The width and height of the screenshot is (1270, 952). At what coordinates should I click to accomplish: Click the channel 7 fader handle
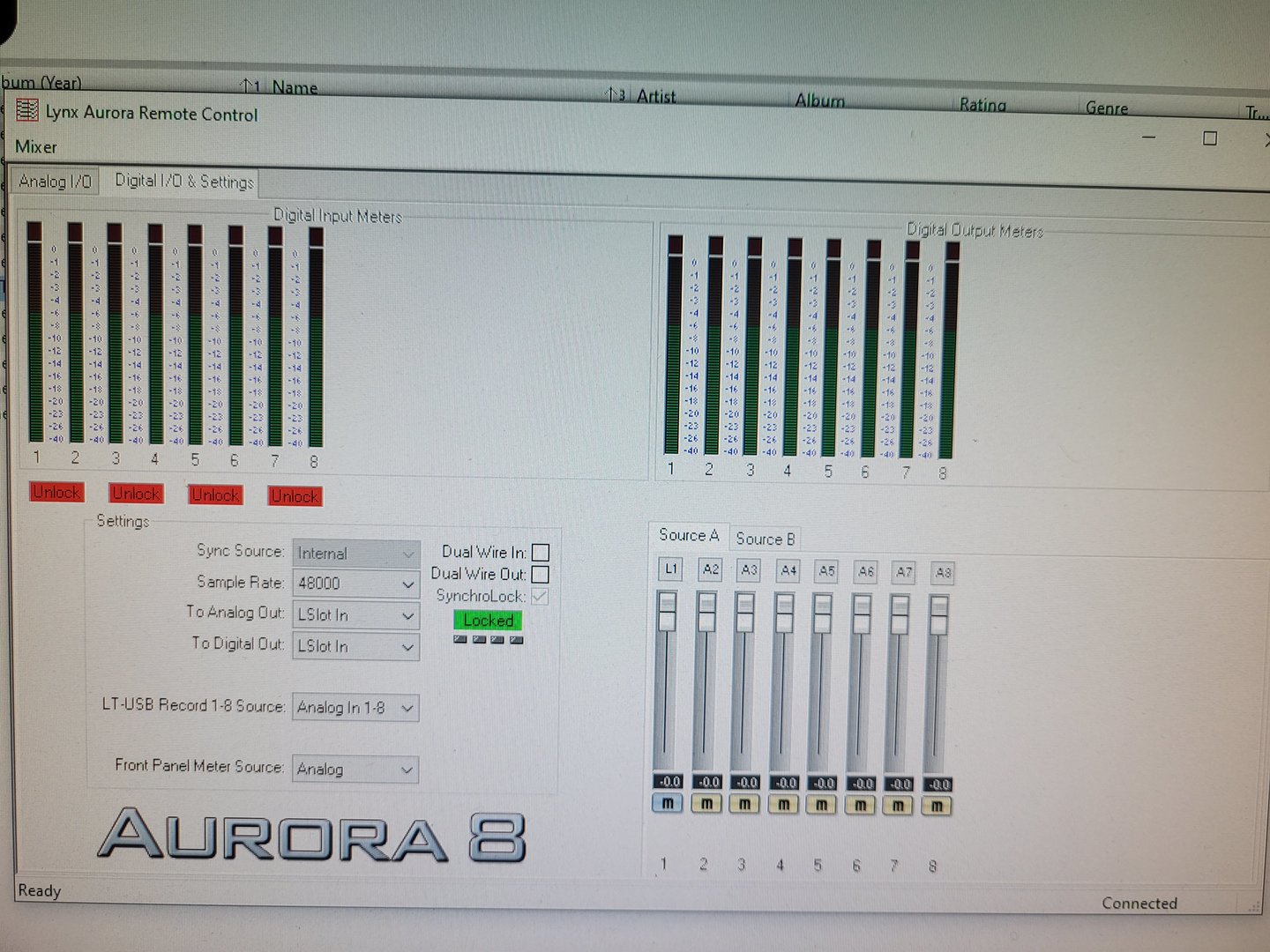900,614
